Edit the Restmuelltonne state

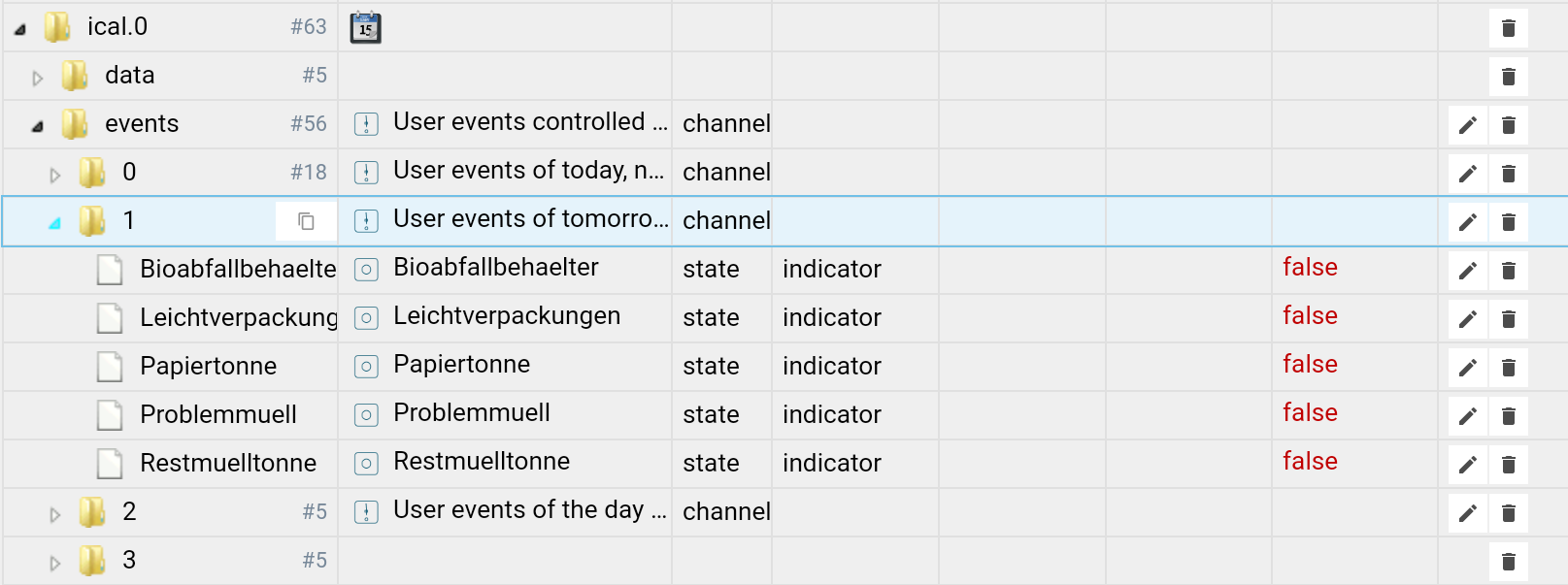coord(1467,465)
